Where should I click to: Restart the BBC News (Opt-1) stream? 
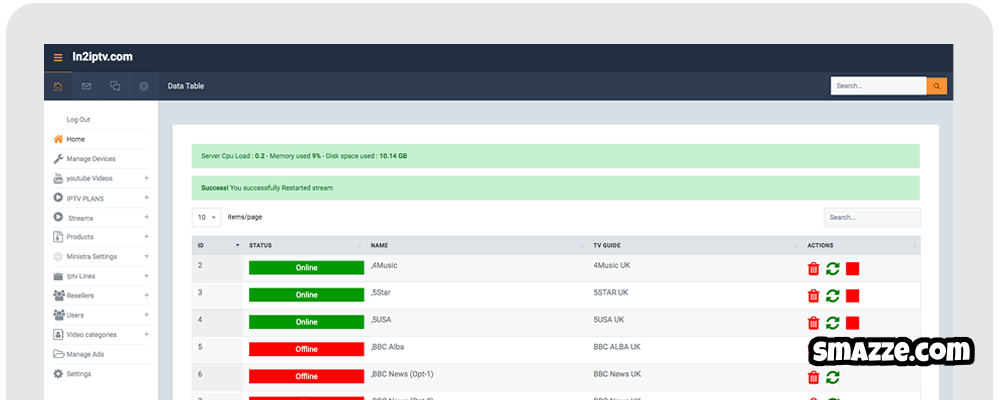click(x=832, y=377)
